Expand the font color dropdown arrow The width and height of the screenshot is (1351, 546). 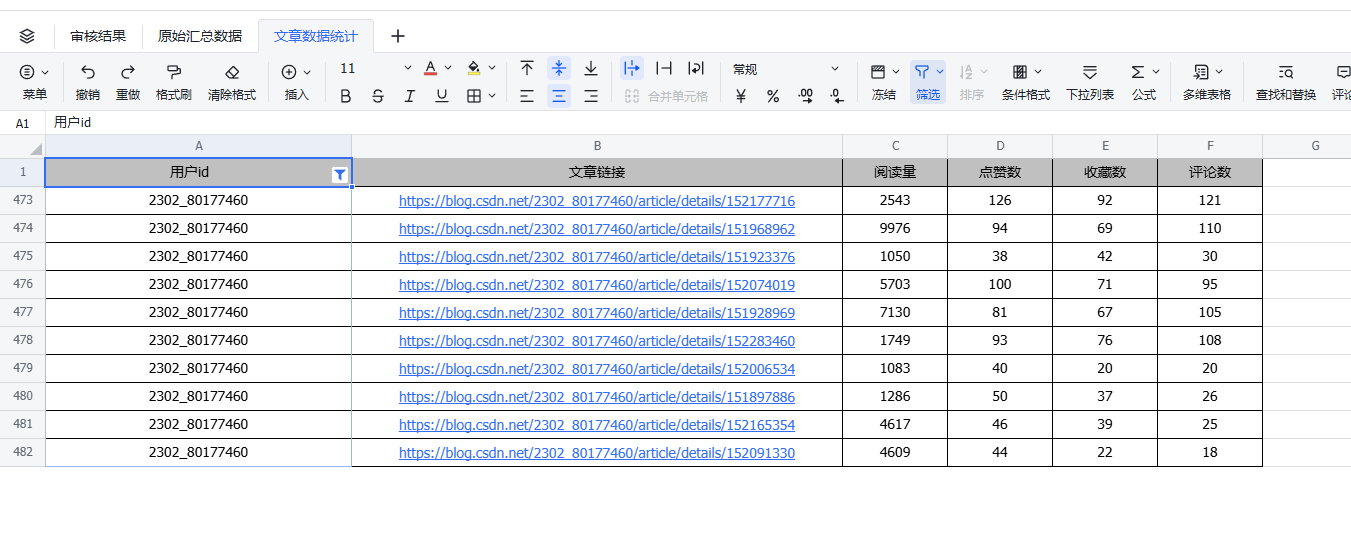[x=448, y=69]
